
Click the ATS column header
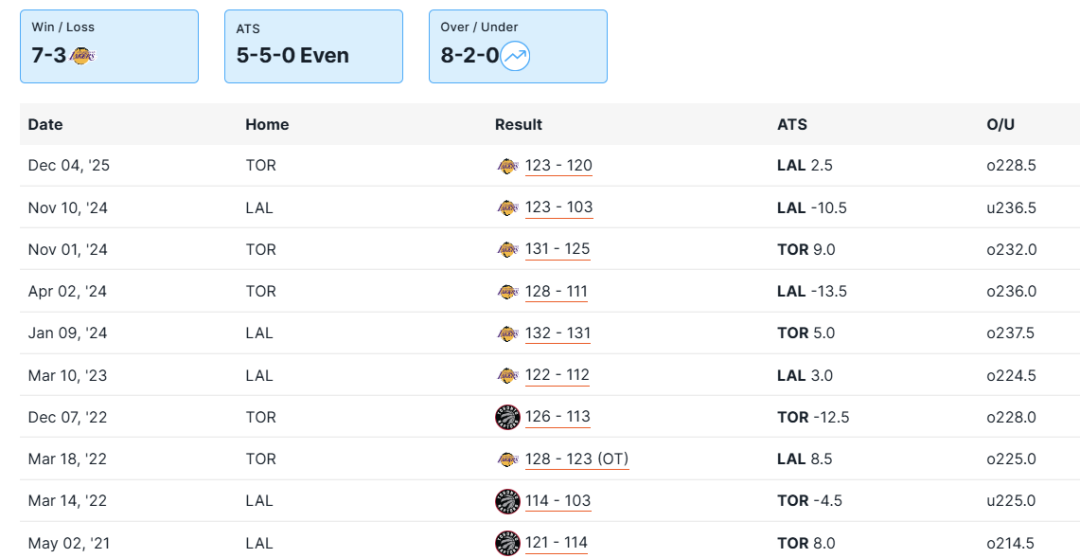point(792,125)
